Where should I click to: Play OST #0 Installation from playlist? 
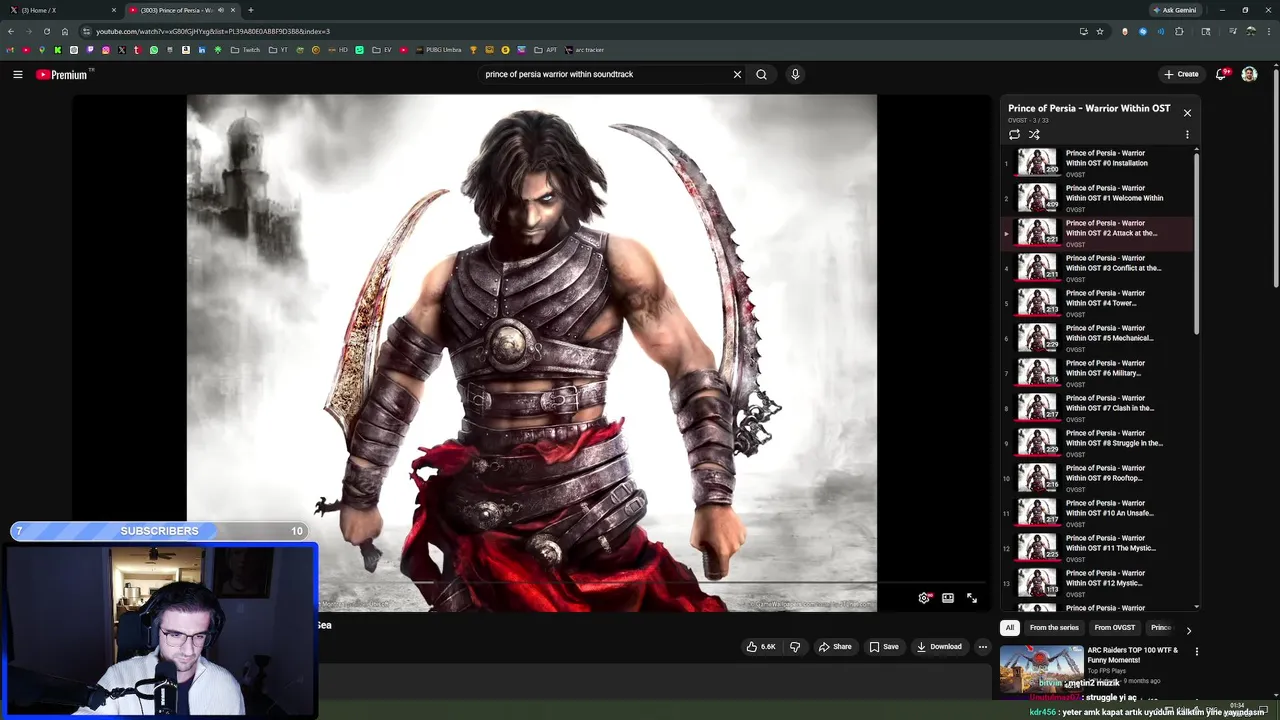click(1097, 163)
